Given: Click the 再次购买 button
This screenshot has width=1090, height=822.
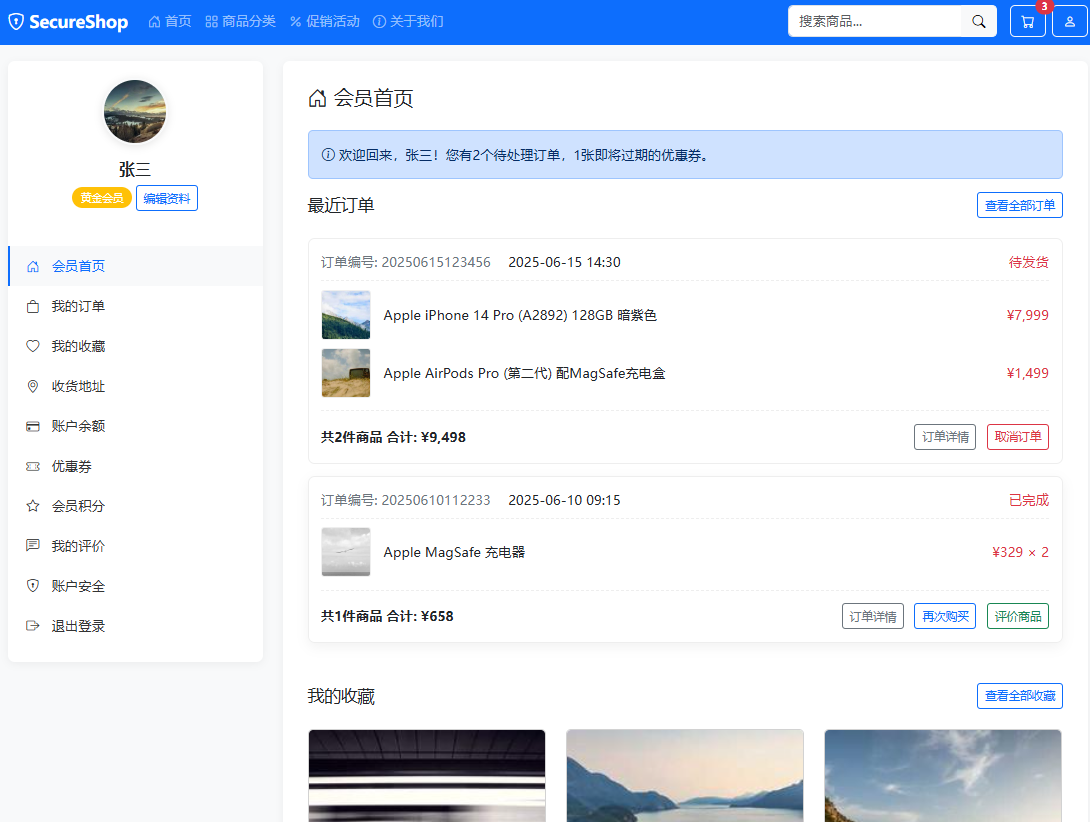Looking at the screenshot, I should pos(945,616).
